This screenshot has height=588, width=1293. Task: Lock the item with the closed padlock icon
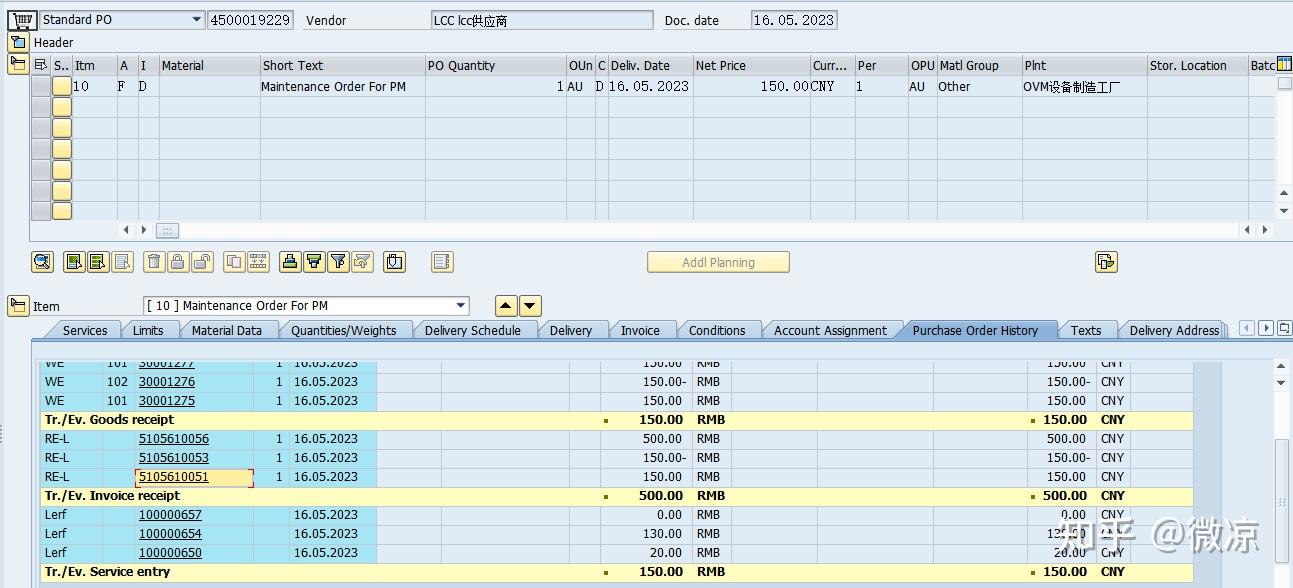click(178, 261)
